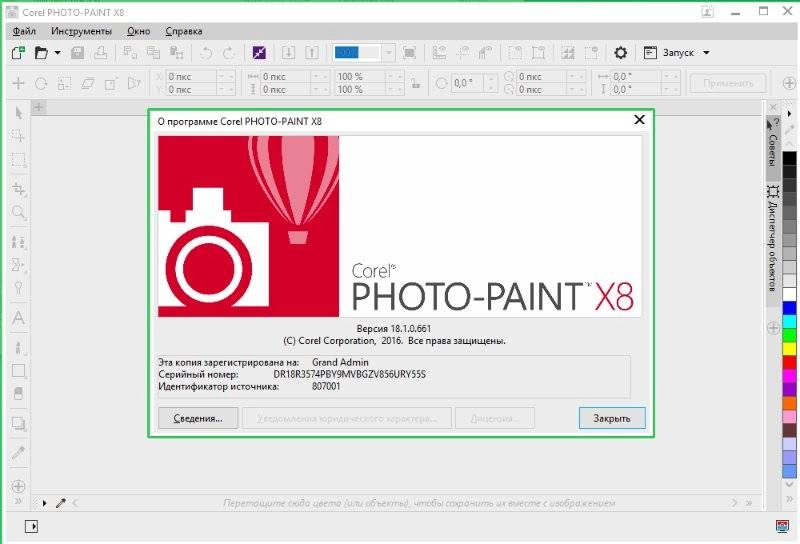Expand docker quick customize plus on right
Image resolution: width=800 pixels, height=544 pixels.
(x=773, y=328)
